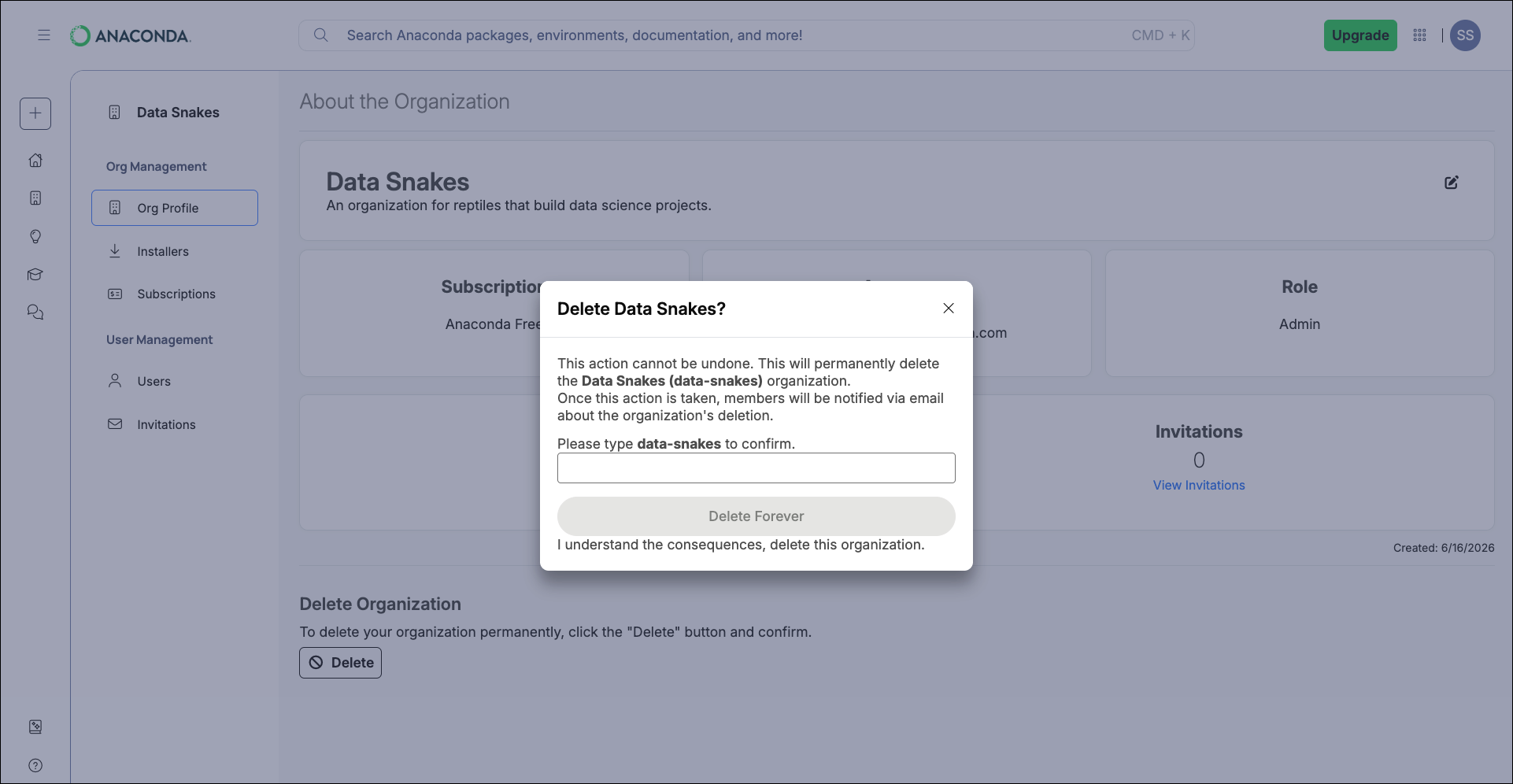
Task: Click 'Delete Organization' section heading
Action: tap(380, 604)
